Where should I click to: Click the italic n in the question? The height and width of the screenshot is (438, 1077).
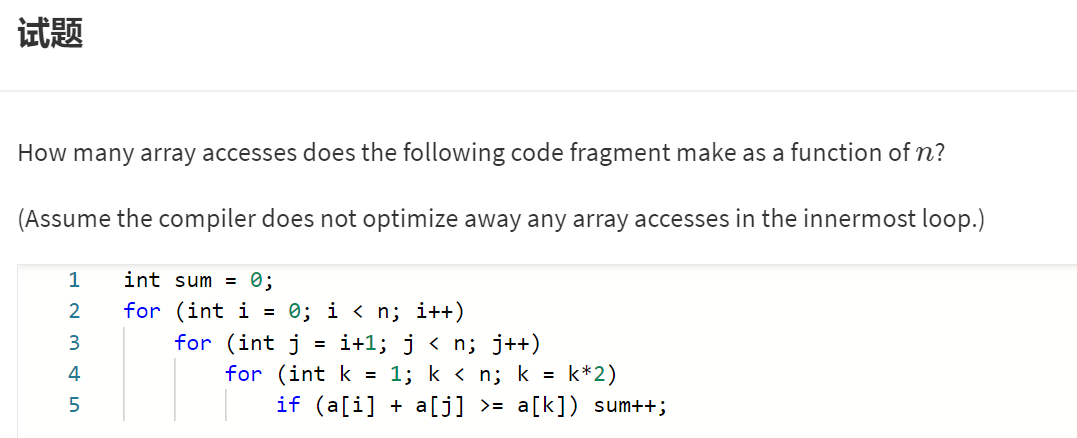coord(925,154)
